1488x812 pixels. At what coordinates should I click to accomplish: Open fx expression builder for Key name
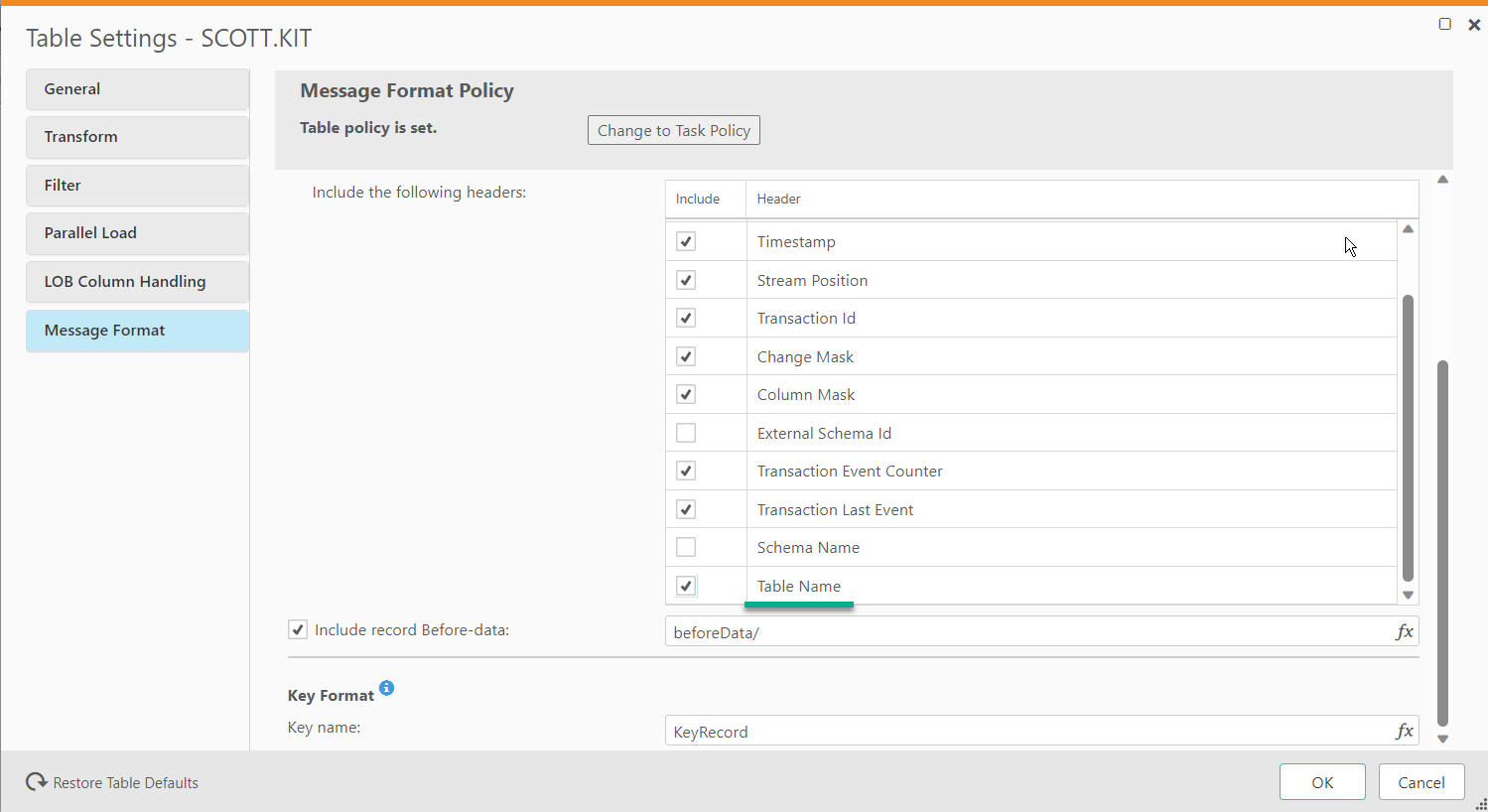[x=1404, y=732]
